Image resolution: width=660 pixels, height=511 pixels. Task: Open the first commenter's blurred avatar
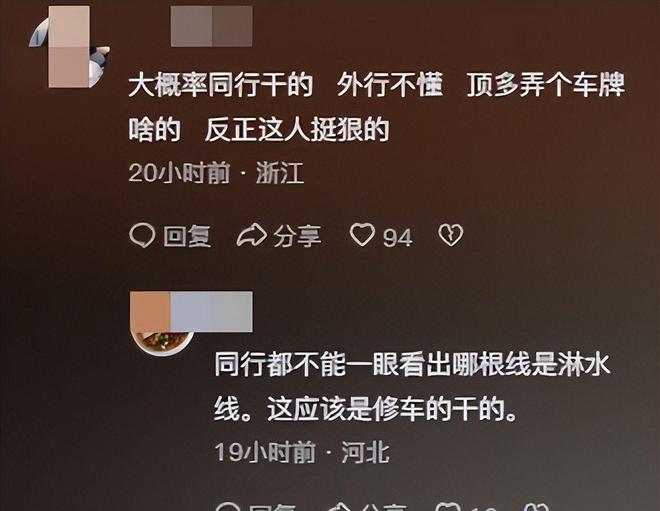[x=69, y=46]
